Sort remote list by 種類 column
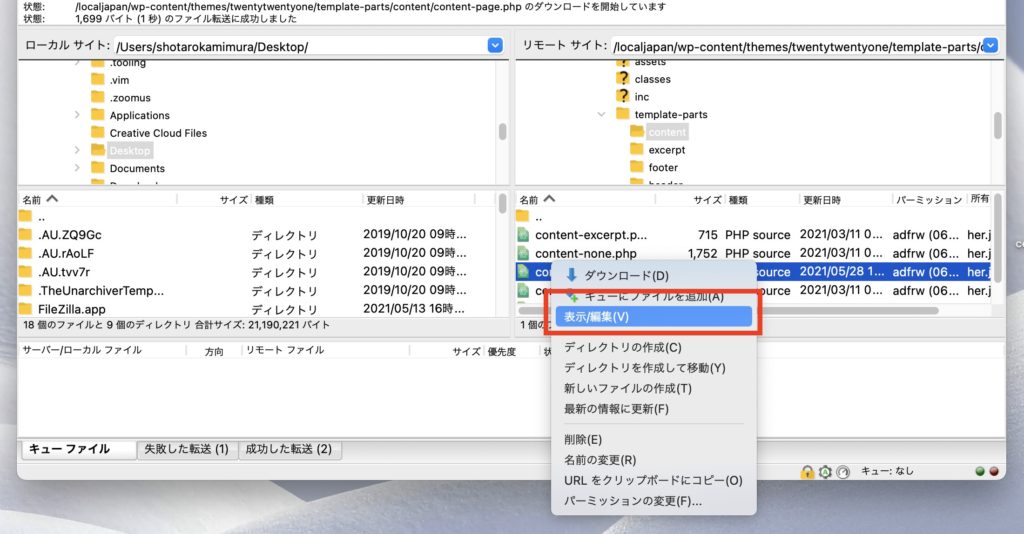Viewport: 1024px width, 534px height. (762, 199)
